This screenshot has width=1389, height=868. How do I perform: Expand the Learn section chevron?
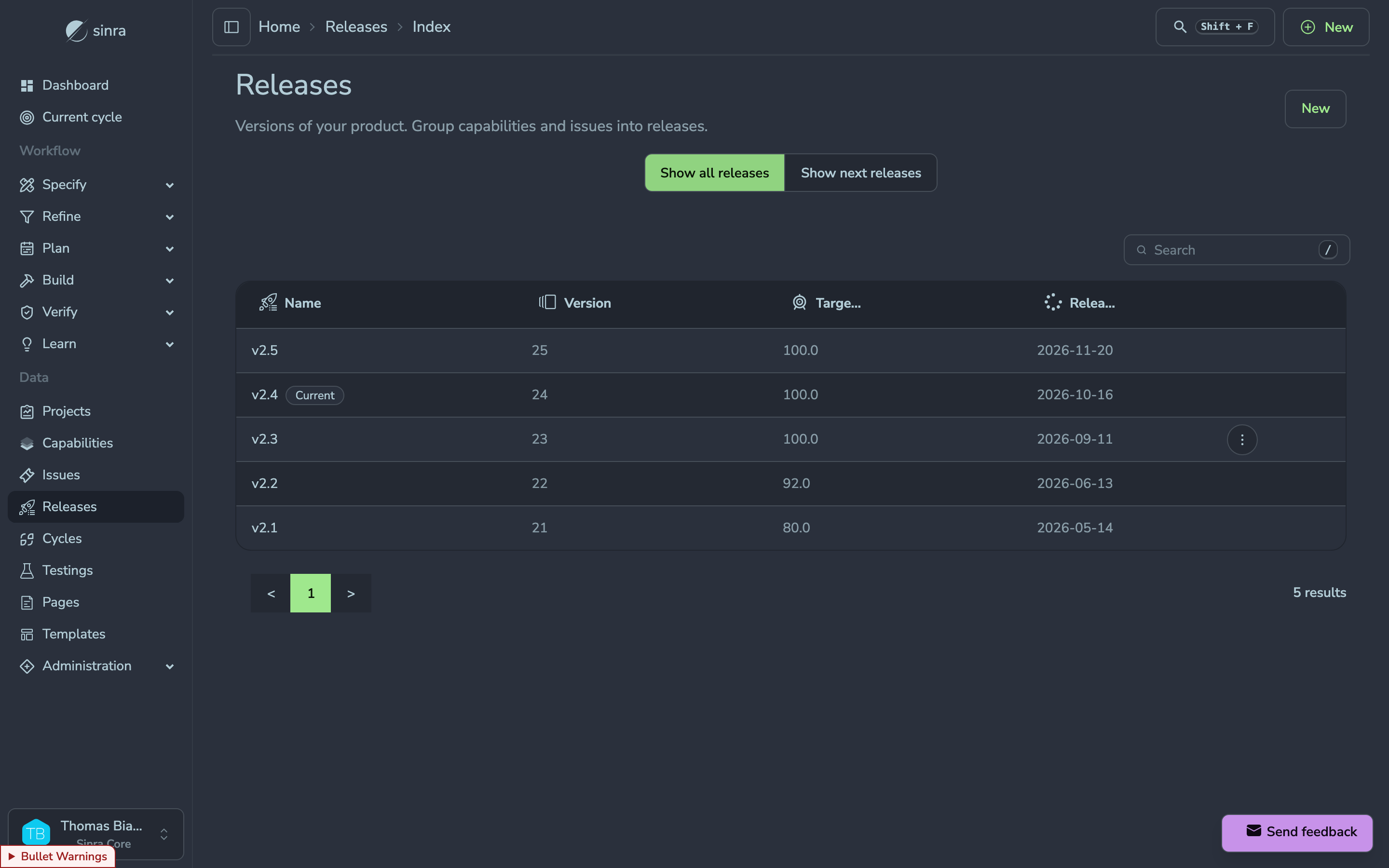[x=169, y=344]
